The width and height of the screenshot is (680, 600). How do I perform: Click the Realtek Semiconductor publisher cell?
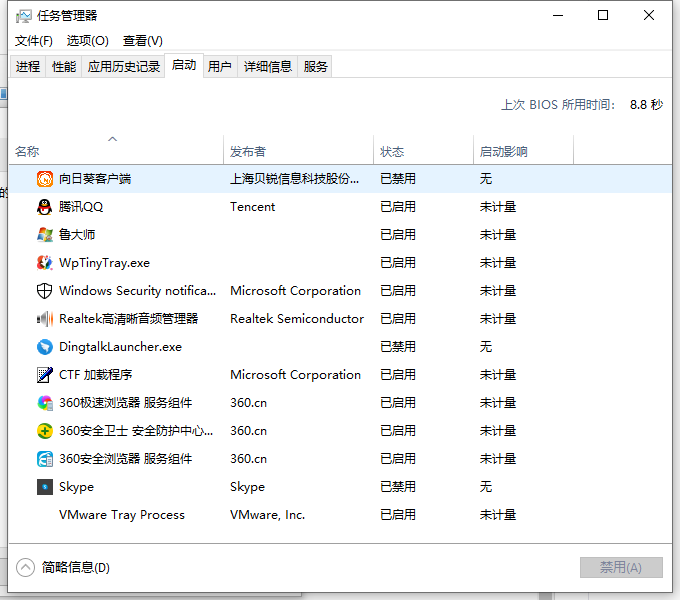click(x=297, y=319)
